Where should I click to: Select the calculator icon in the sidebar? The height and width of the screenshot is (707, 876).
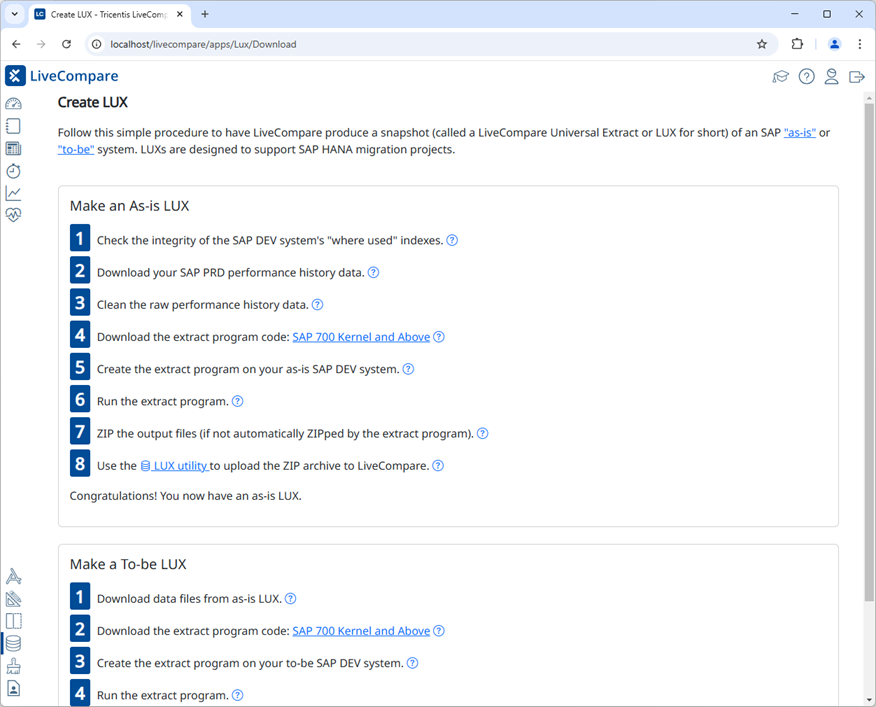click(x=13, y=148)
